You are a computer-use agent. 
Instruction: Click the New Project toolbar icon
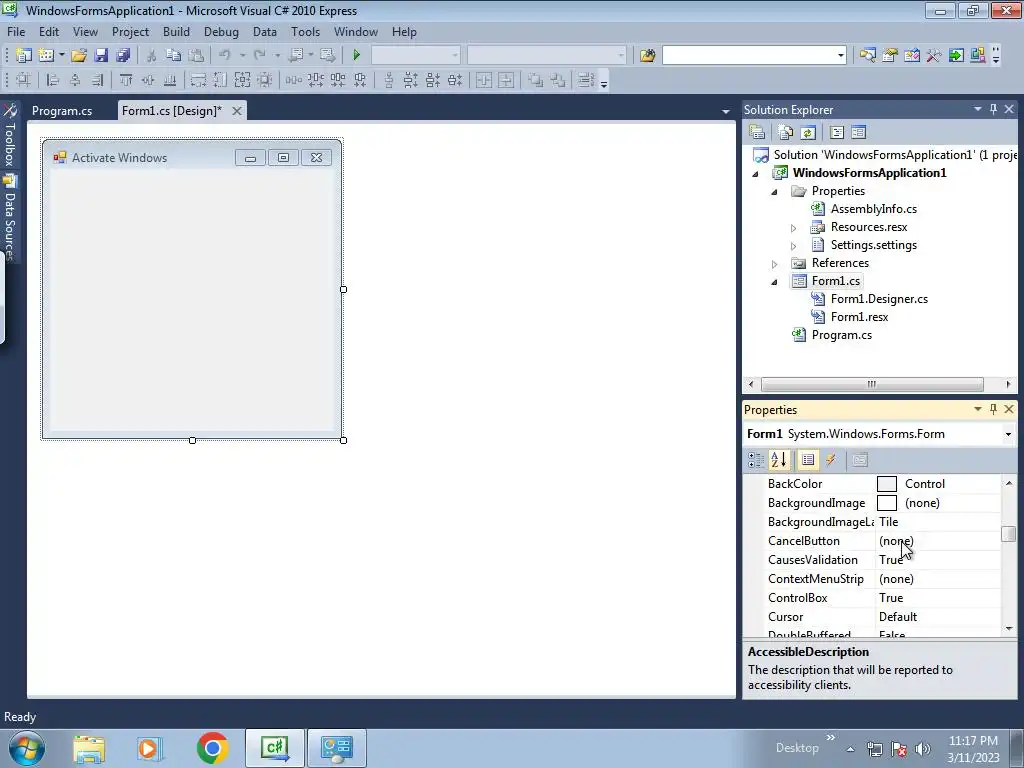point(24,56)
